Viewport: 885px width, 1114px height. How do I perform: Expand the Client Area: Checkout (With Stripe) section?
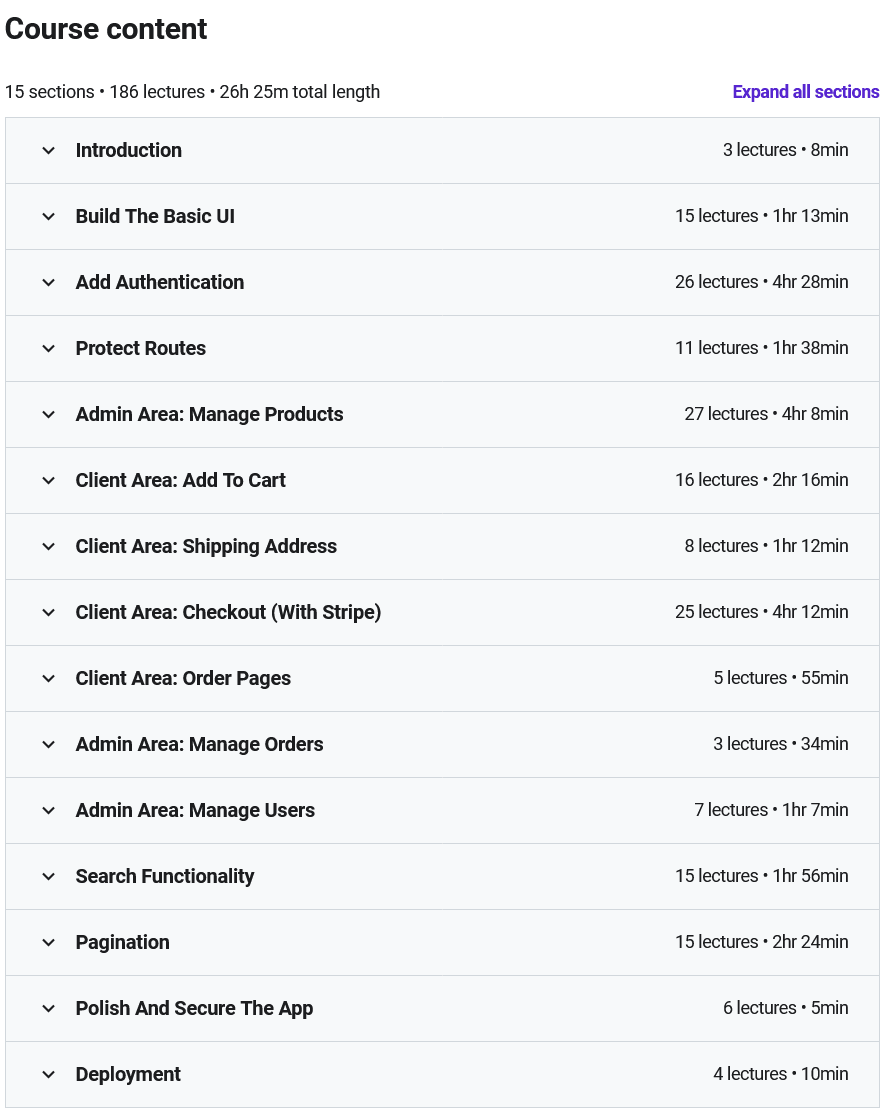click(228, 612)
